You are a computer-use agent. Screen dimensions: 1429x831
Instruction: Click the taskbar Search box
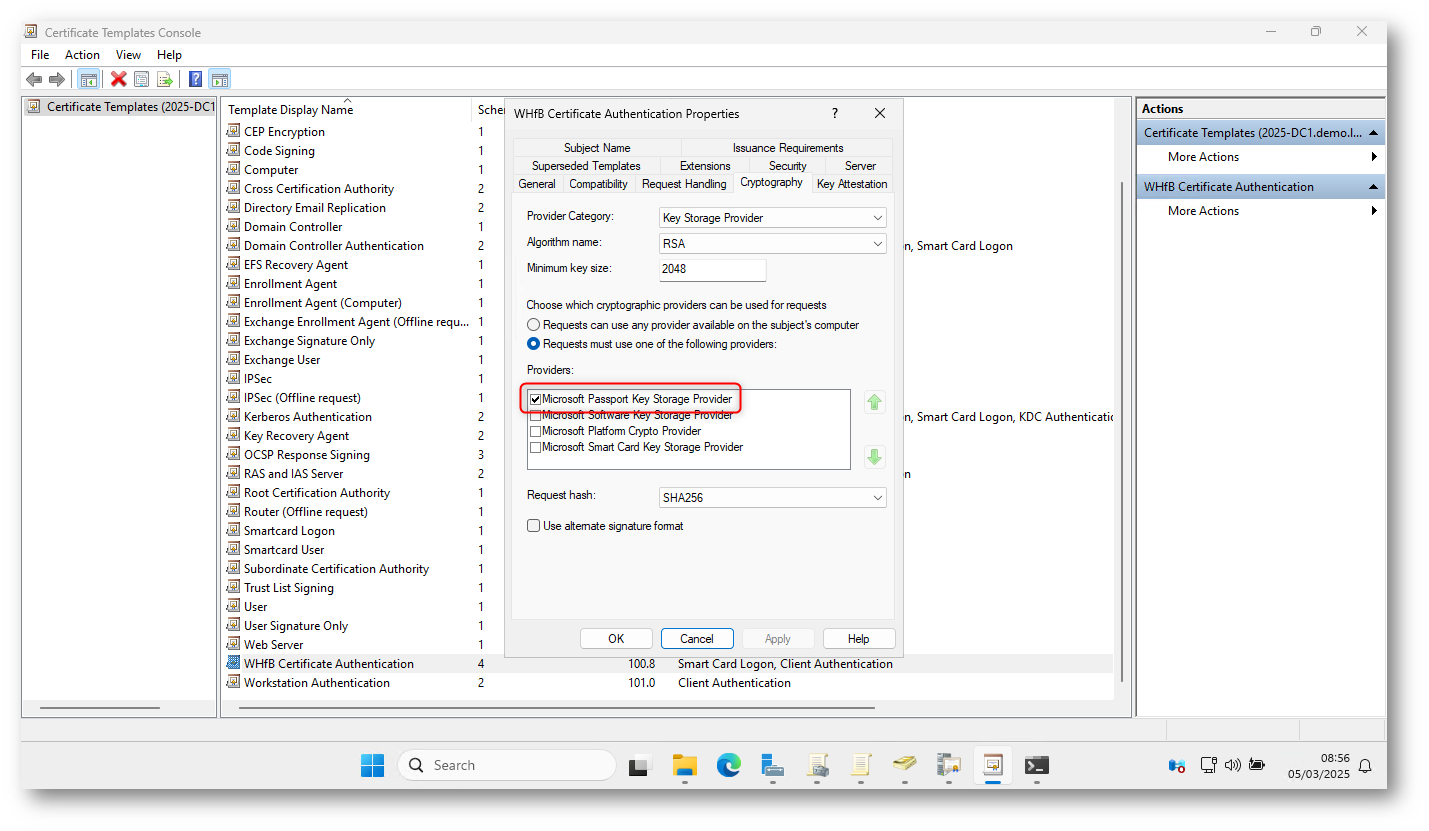tap(507, 765)
